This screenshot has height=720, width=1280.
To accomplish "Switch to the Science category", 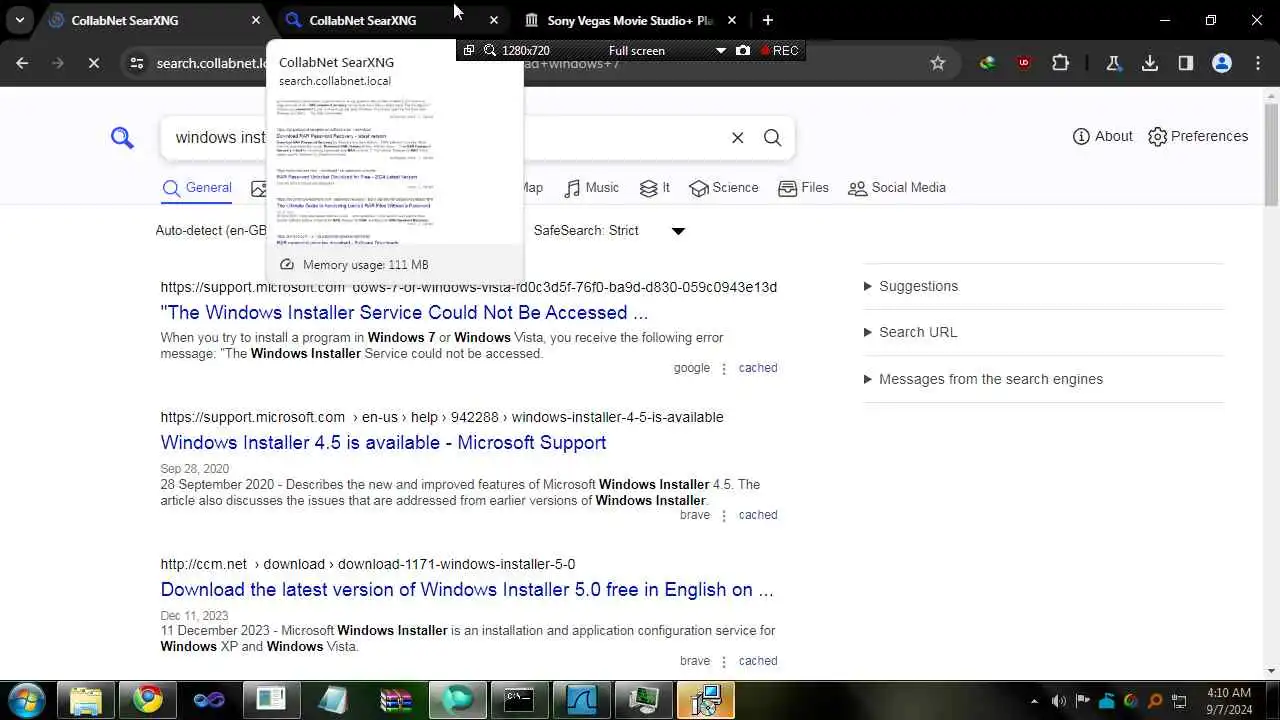I will (x=724, y=188).
